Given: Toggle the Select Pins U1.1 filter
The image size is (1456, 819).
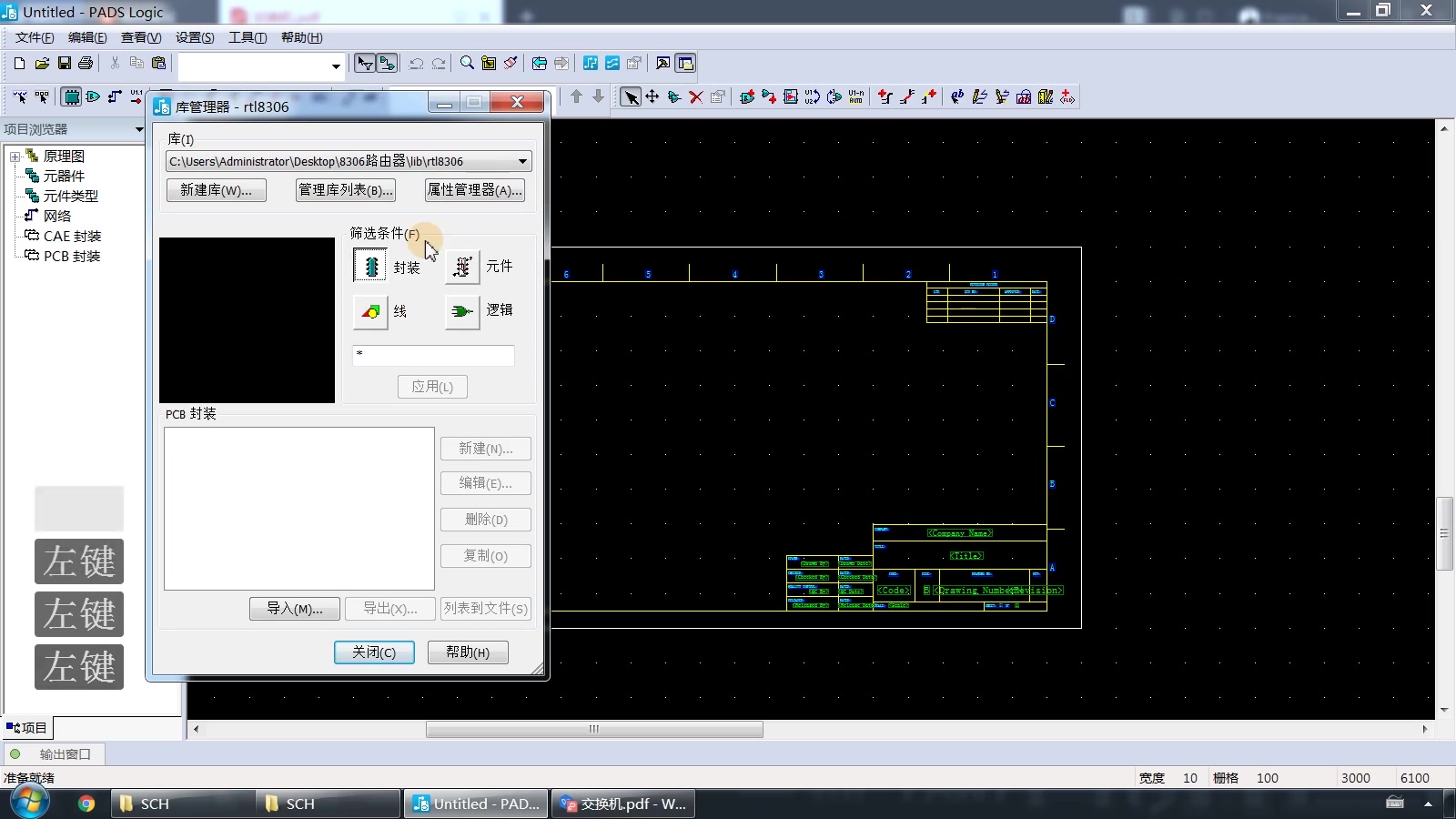Looking at the screenshot, I should (x=136, y=97).
